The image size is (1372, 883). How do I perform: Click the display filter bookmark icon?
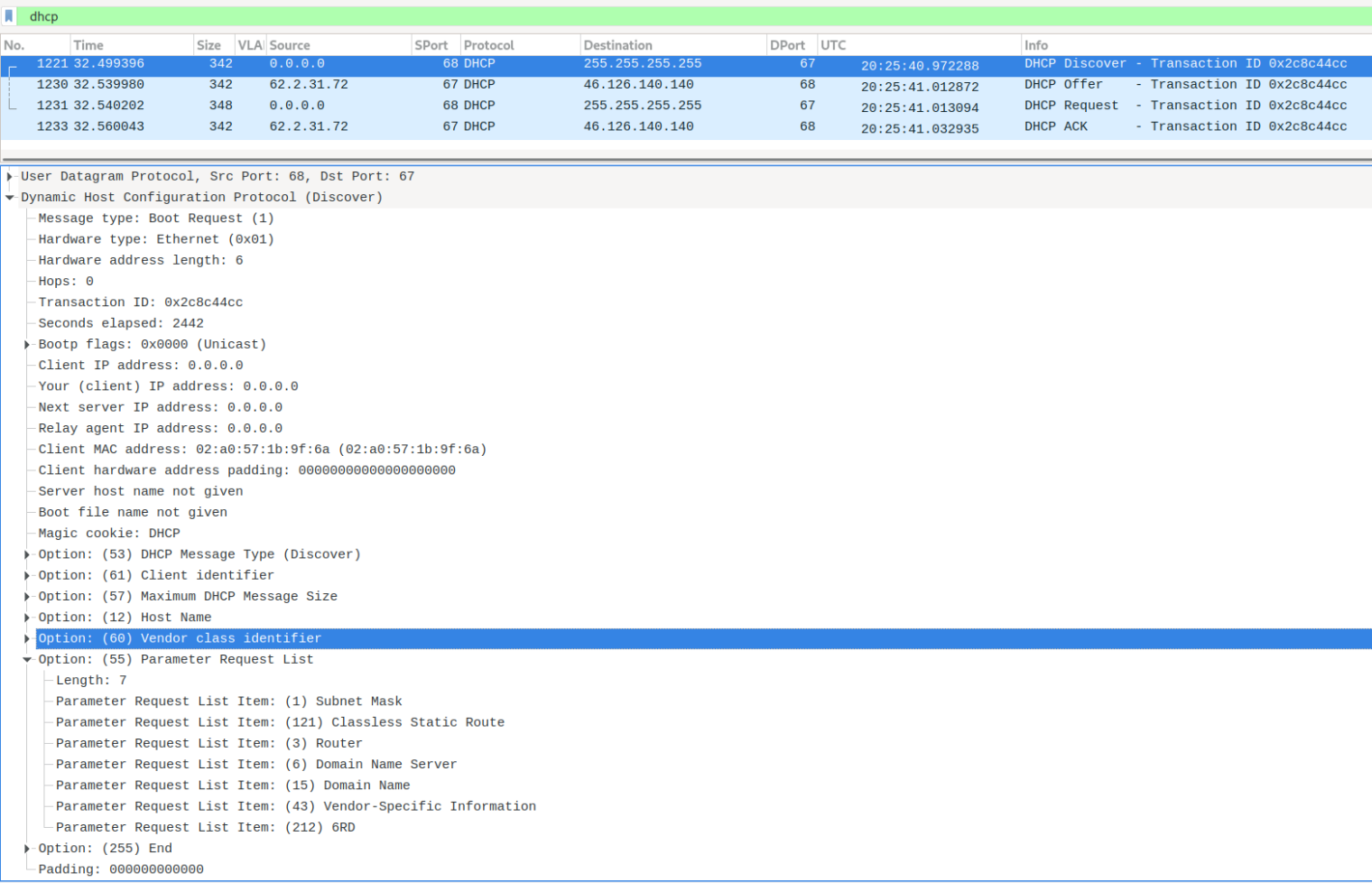[x=9, y=16]
